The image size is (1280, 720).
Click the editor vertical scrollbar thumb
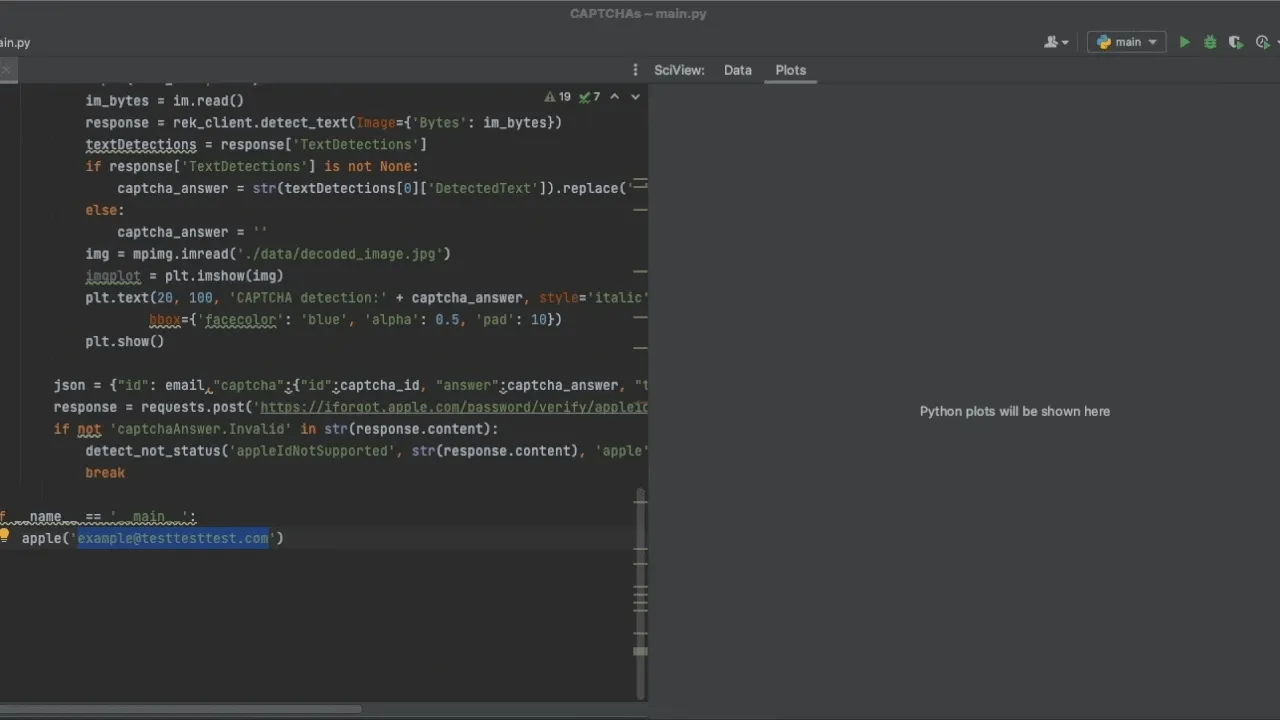point(641,570)
